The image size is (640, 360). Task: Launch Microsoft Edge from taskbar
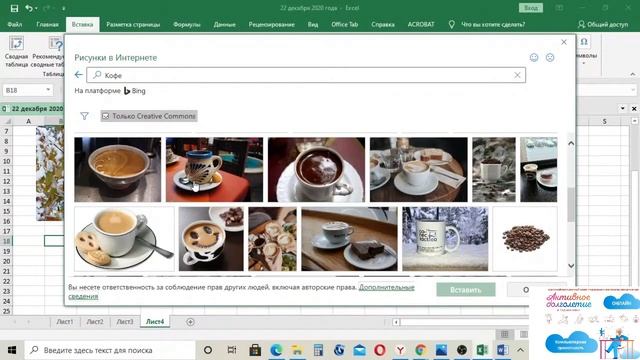pos(276,350)
